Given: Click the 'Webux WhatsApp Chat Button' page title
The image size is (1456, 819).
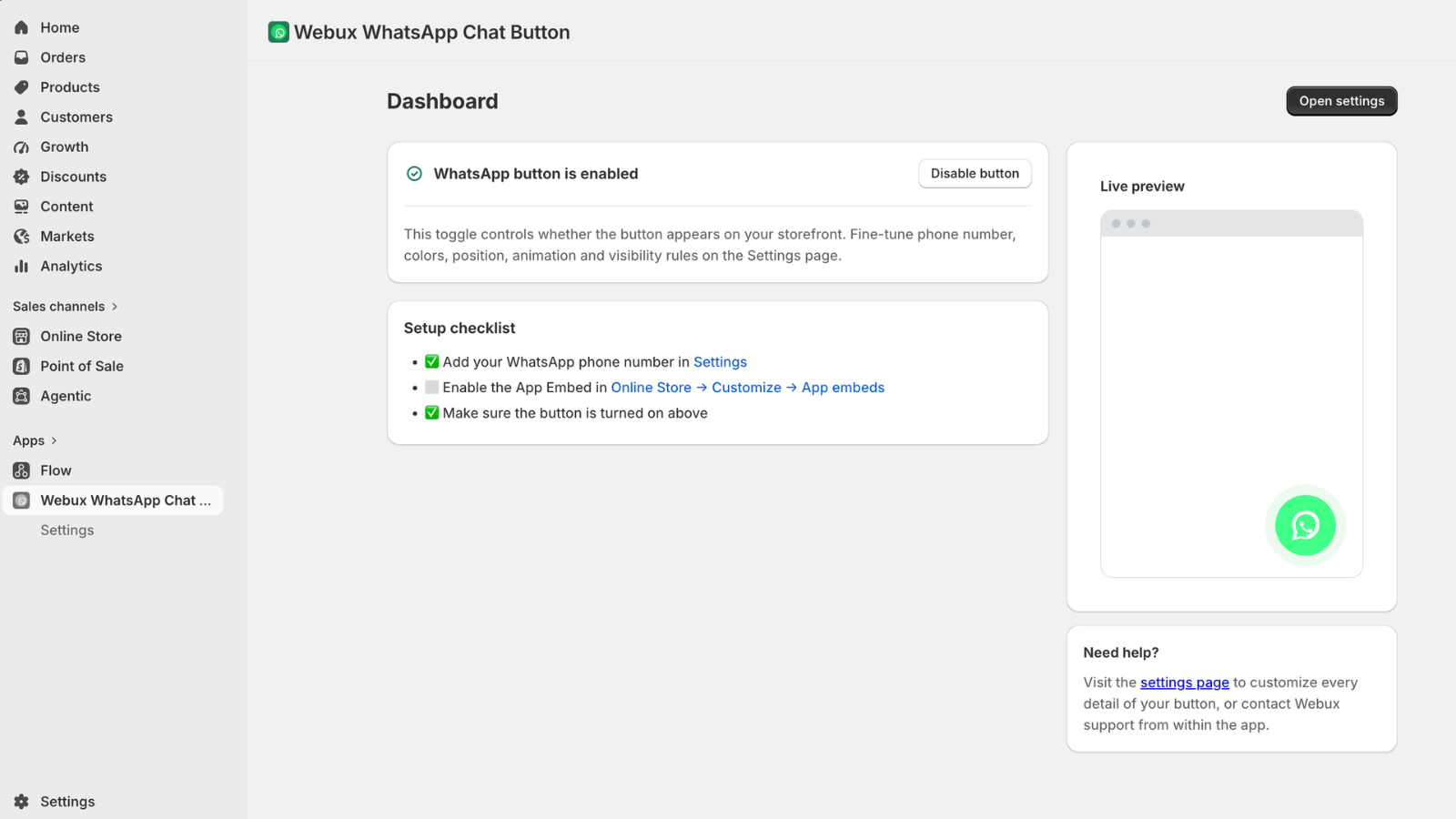Looking at the screenshot, I should 432,33.
